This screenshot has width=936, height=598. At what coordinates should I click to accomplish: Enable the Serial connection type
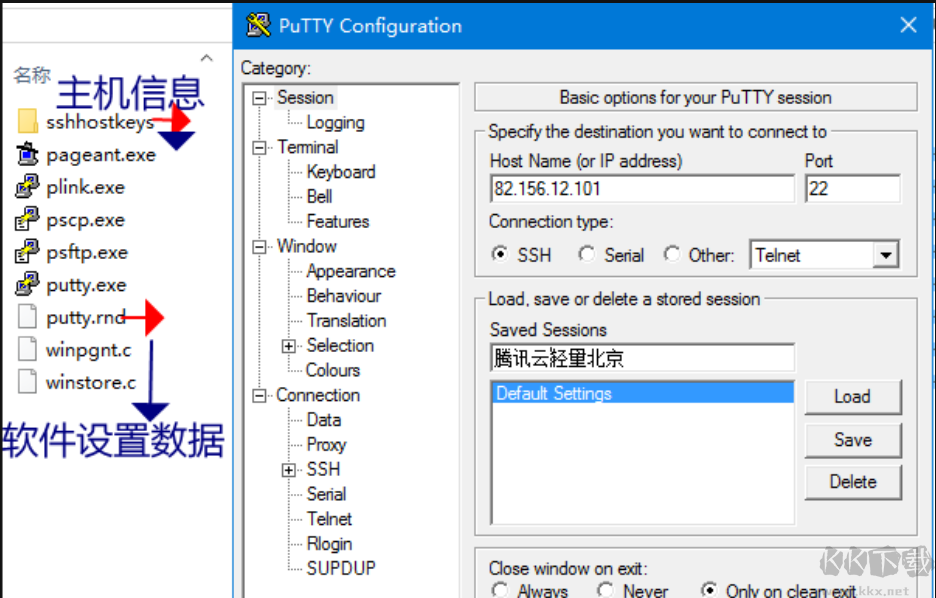coord(587,255)
